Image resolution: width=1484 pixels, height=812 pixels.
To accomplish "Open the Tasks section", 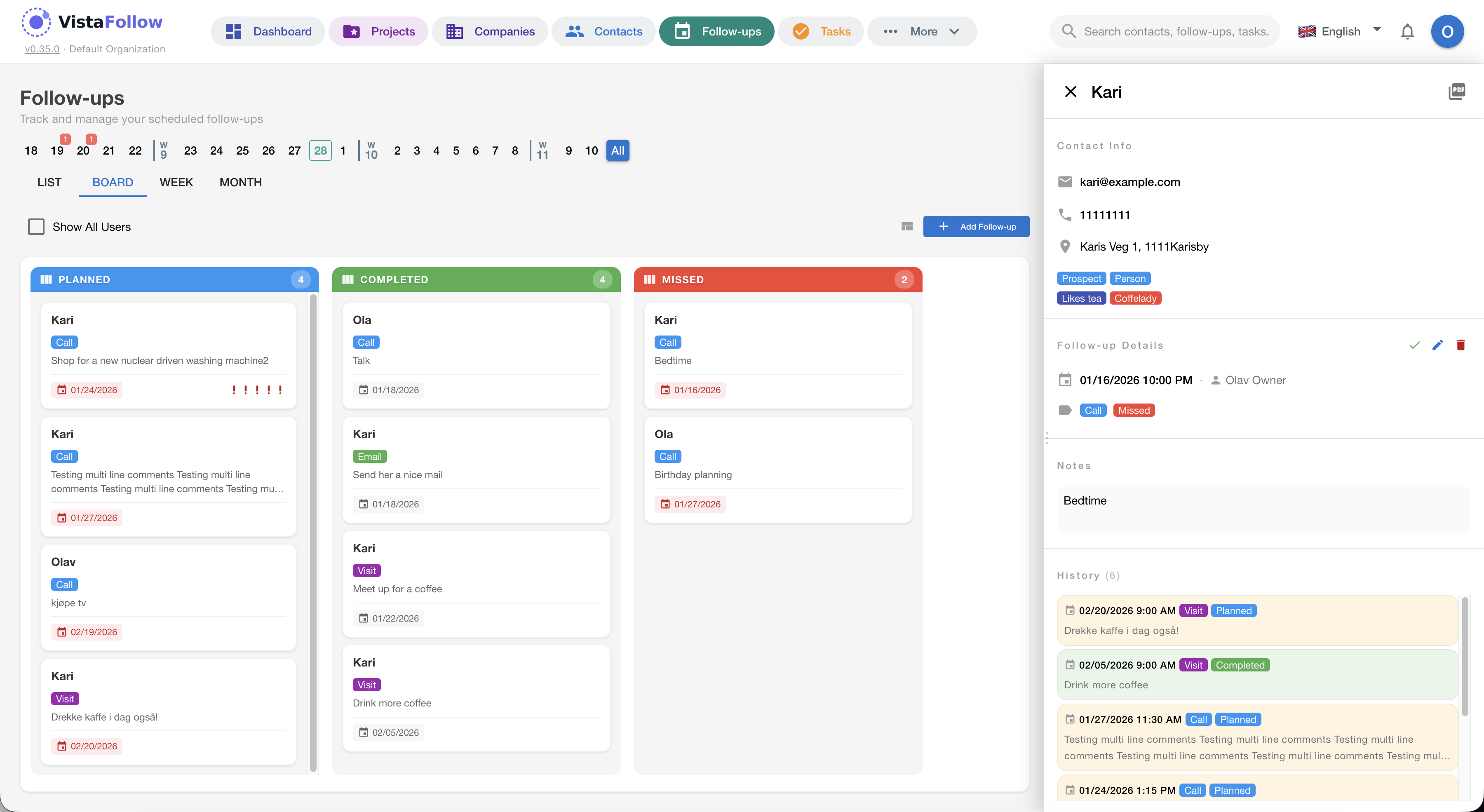I will tap(820, 31).
